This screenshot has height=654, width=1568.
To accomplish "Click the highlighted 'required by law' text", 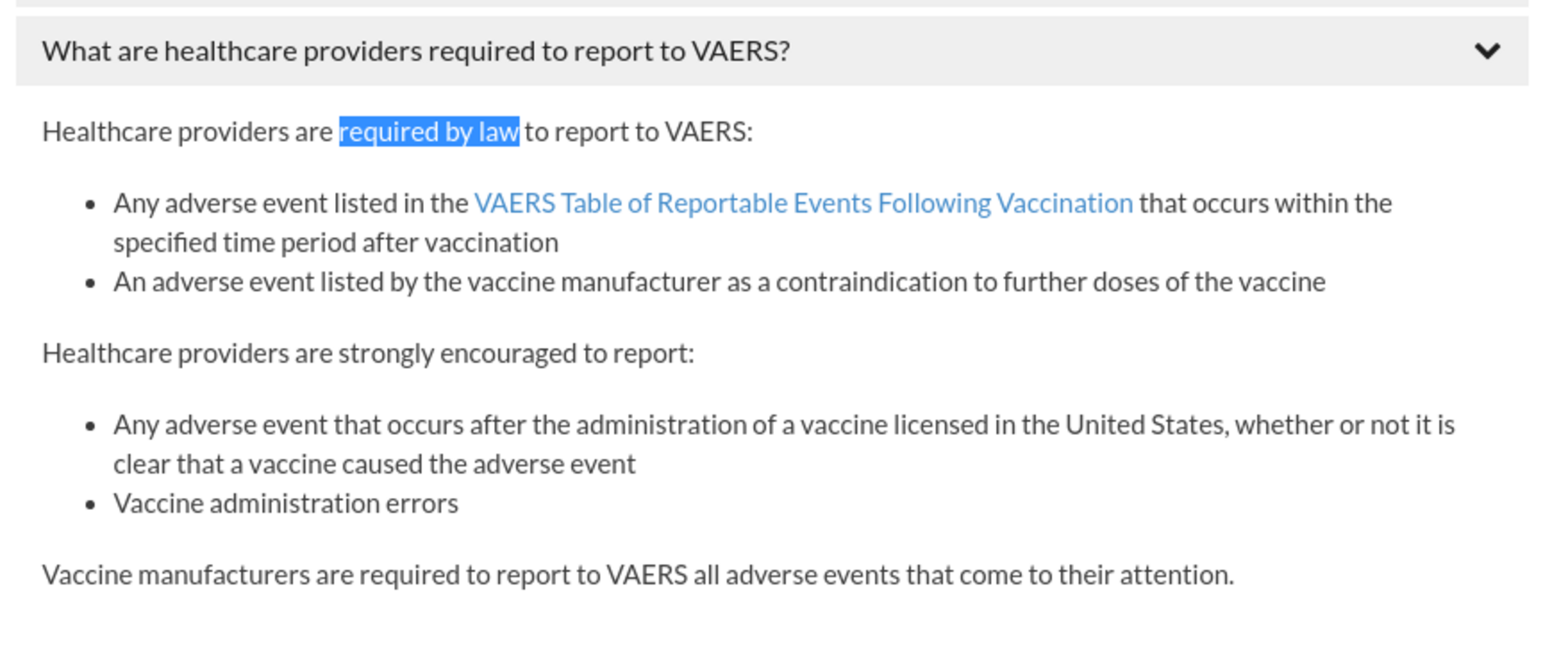I will (x=429, y=132).
